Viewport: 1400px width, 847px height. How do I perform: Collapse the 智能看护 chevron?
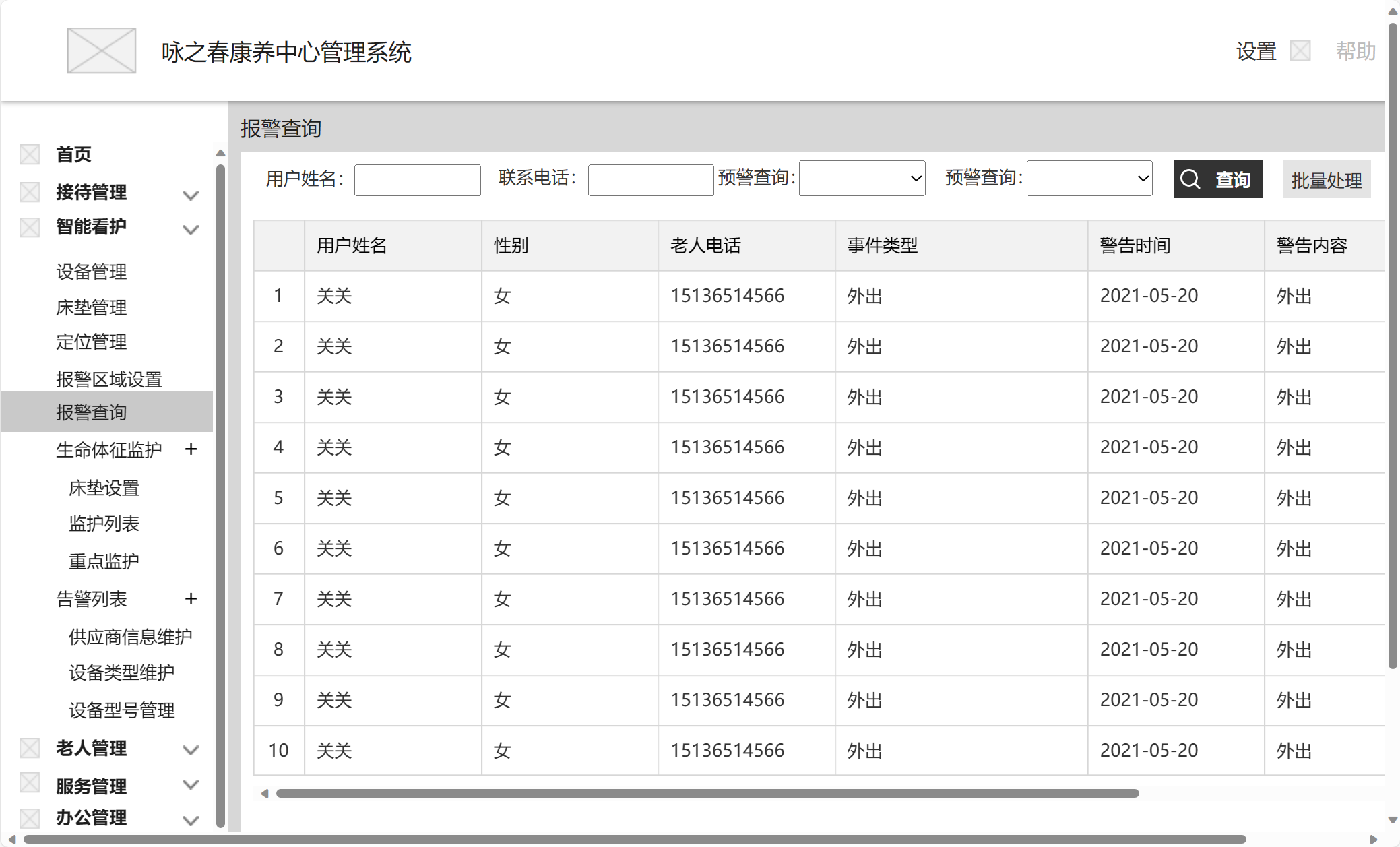tap(191, 230)
